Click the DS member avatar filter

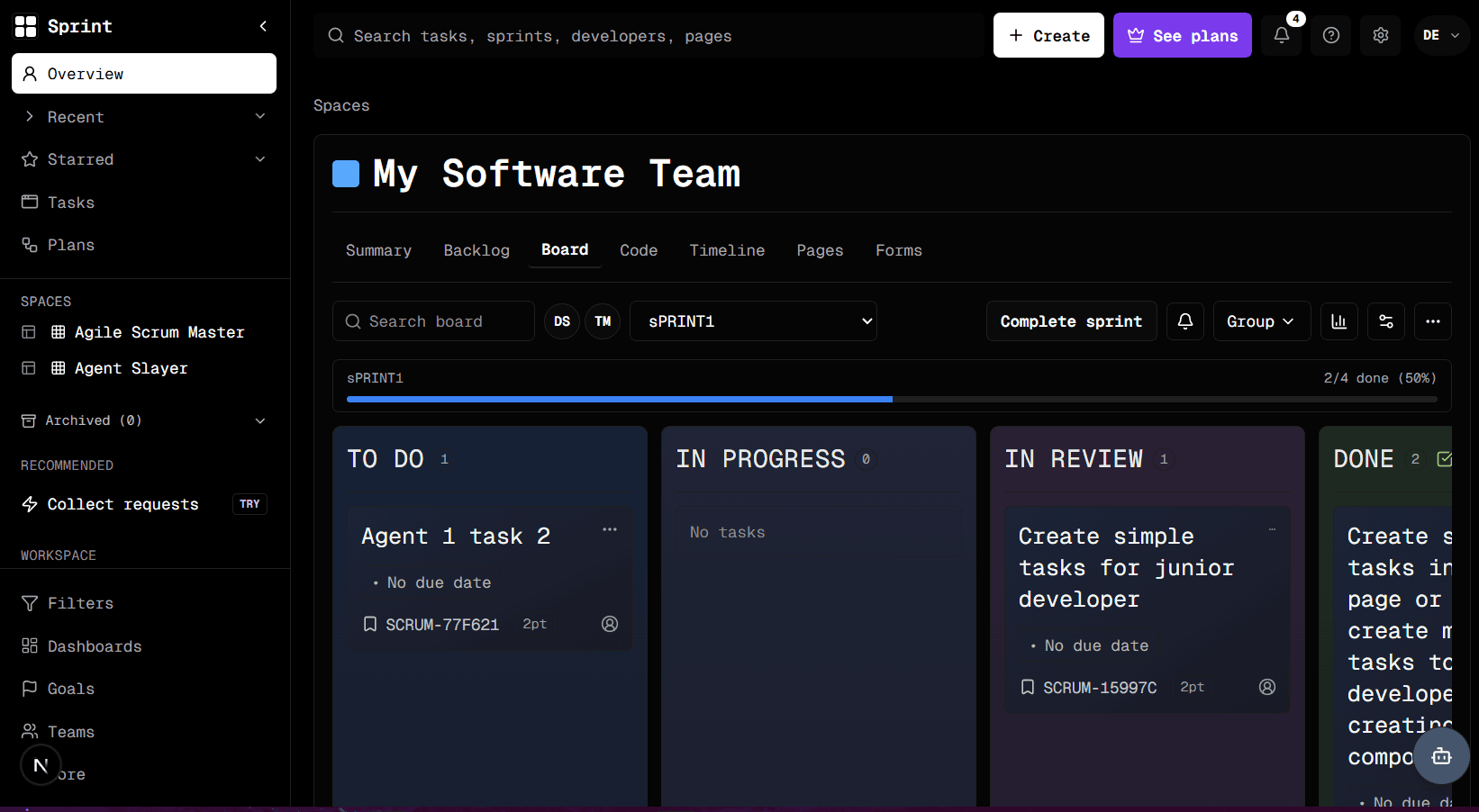tap(562, 321)
